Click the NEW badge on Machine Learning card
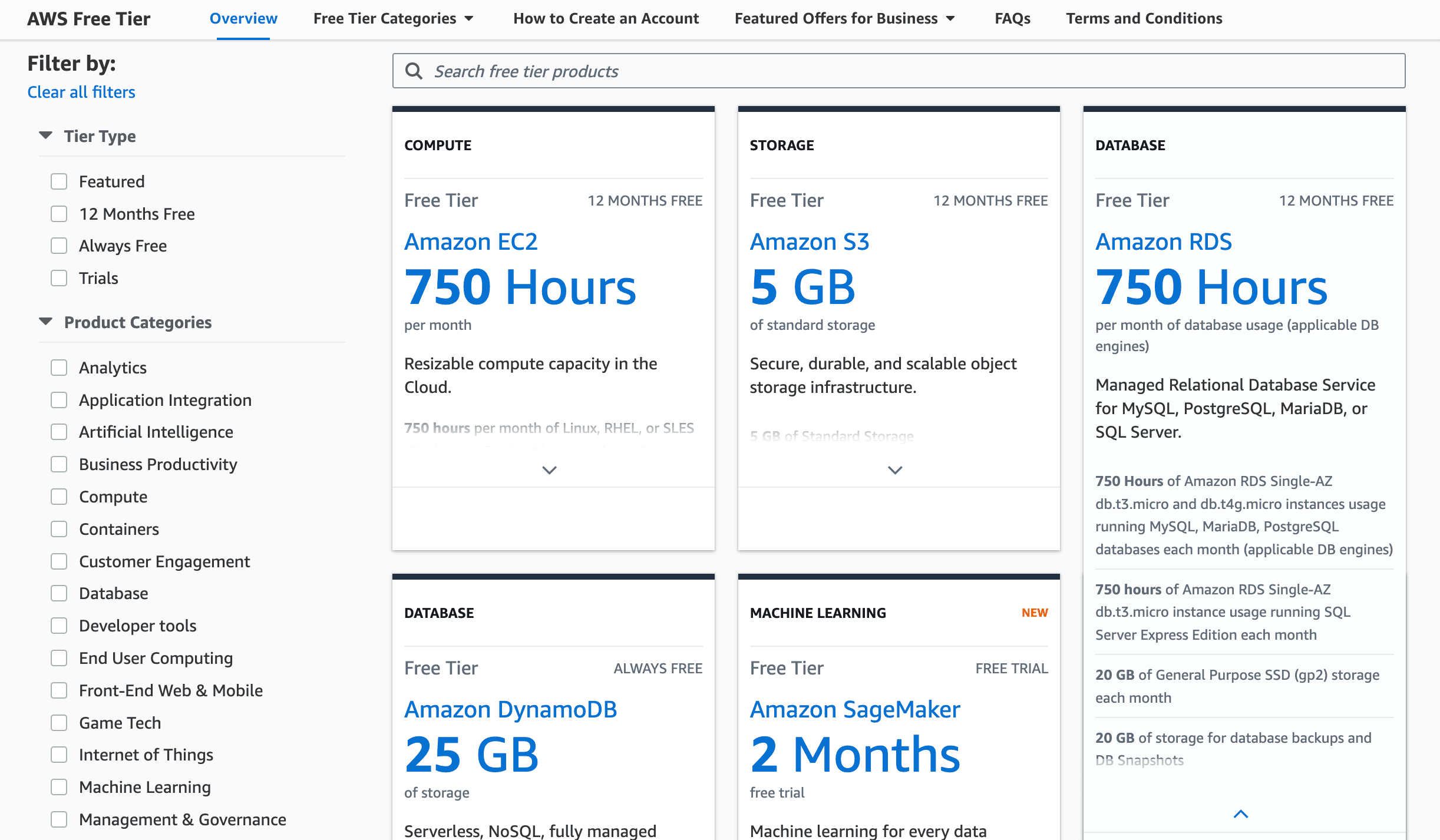This screenshot has width=1440, height=840. 1035,613
